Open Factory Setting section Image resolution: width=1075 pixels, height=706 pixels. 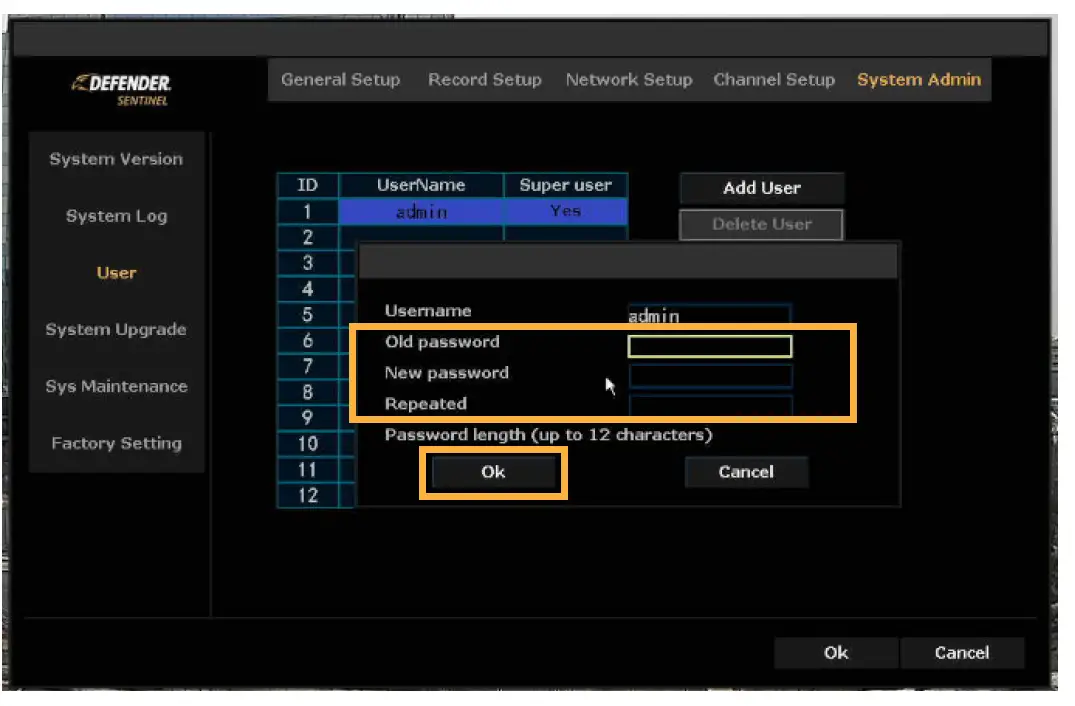pyautogui.click(x=117, y=443)
